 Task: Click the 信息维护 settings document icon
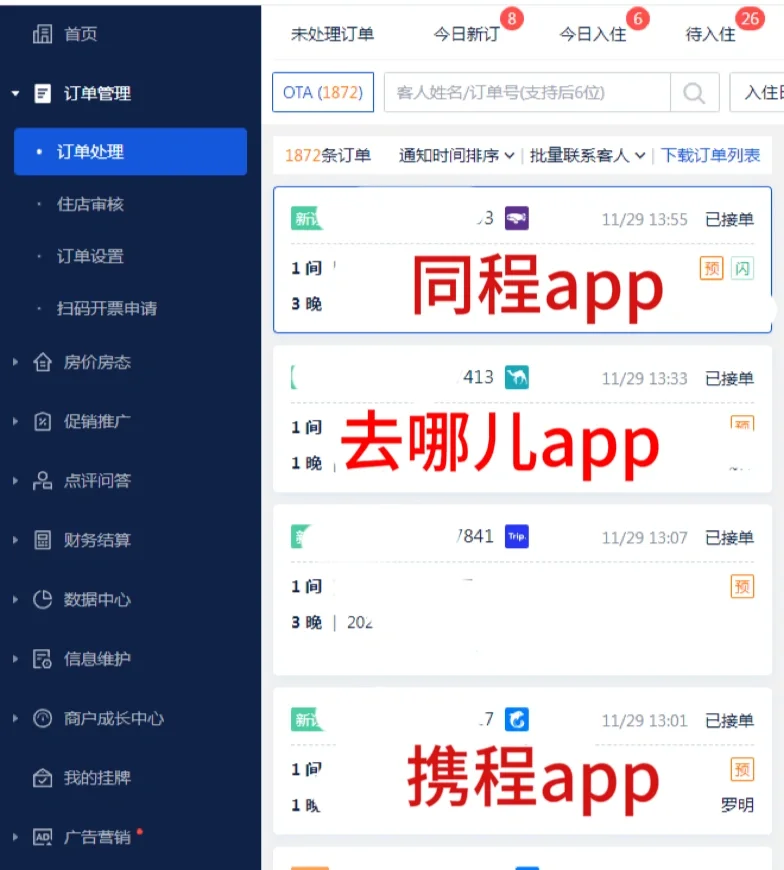[42, 659]
